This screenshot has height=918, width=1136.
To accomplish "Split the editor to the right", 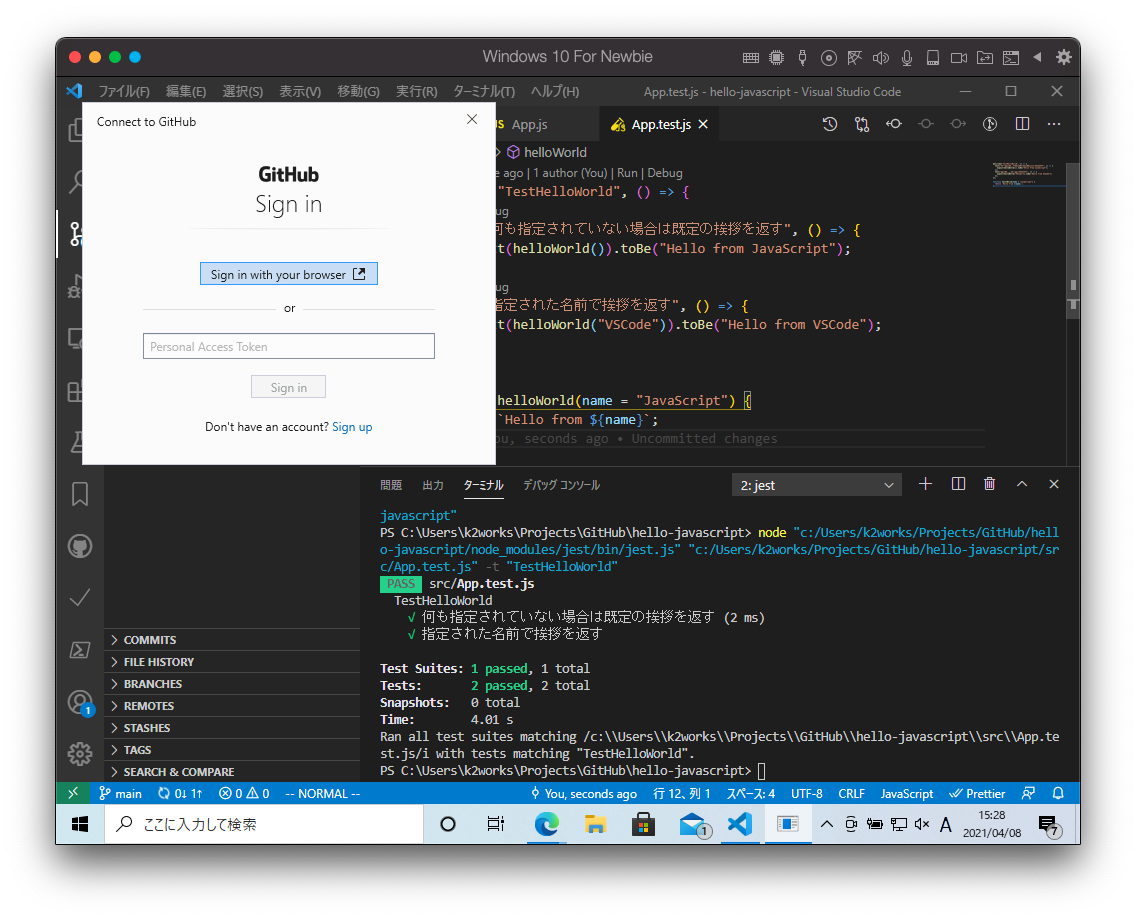I will 1022,124.
